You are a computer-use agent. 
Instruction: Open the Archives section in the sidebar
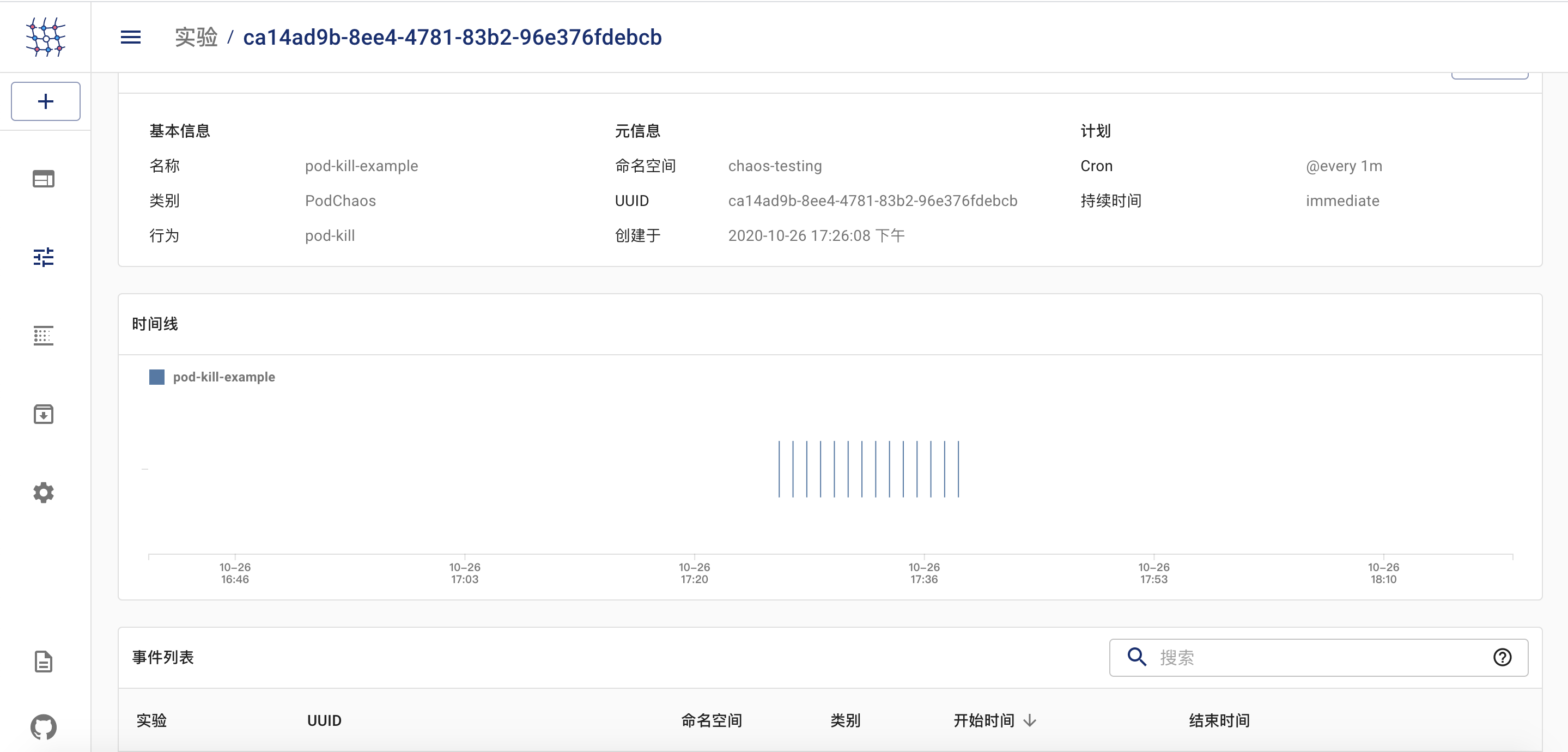[42, 415]
